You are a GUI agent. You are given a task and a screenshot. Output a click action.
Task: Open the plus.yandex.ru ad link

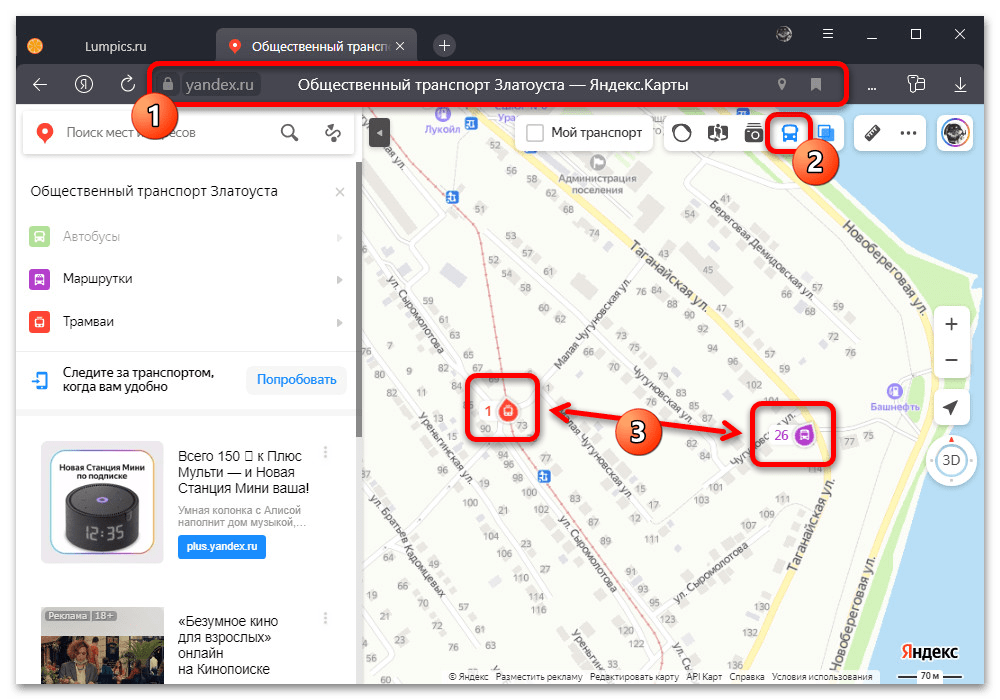tap(221, 547)
